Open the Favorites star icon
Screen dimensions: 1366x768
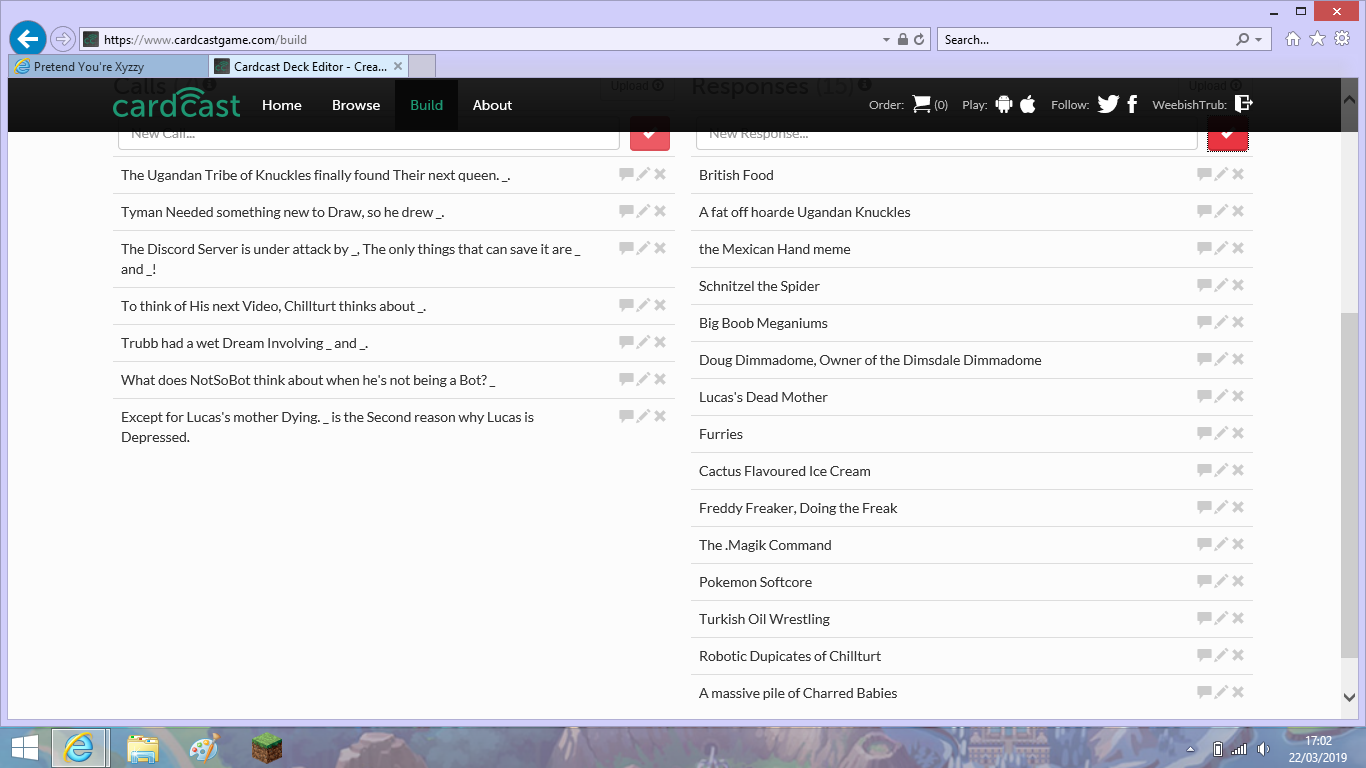coord(1317,39)
